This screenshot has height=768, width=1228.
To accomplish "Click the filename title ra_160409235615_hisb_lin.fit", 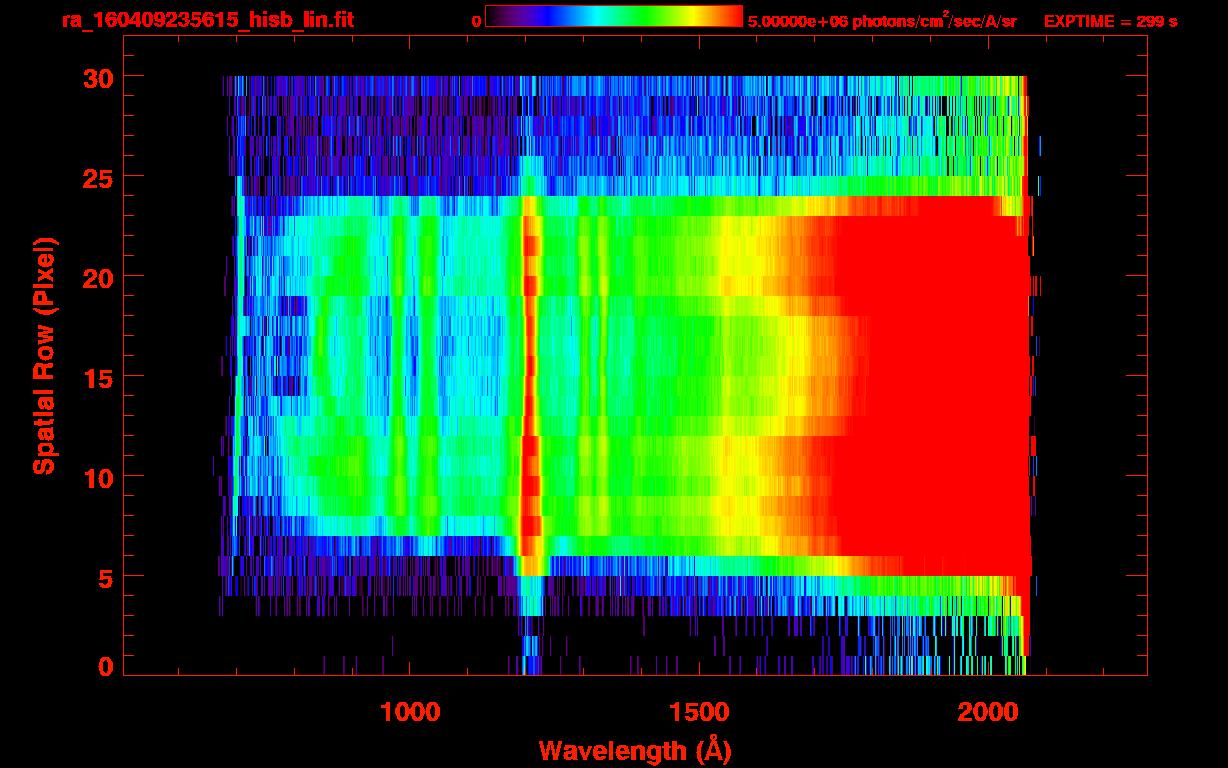I will pos(207,20).
